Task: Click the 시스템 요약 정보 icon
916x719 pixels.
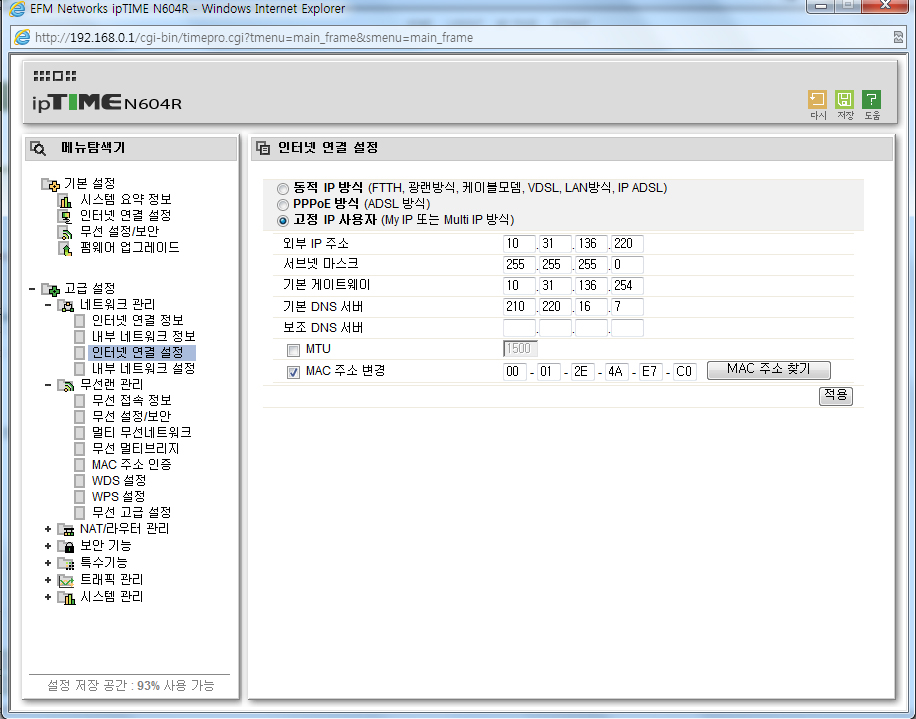Action: click(x=65, y=200)
